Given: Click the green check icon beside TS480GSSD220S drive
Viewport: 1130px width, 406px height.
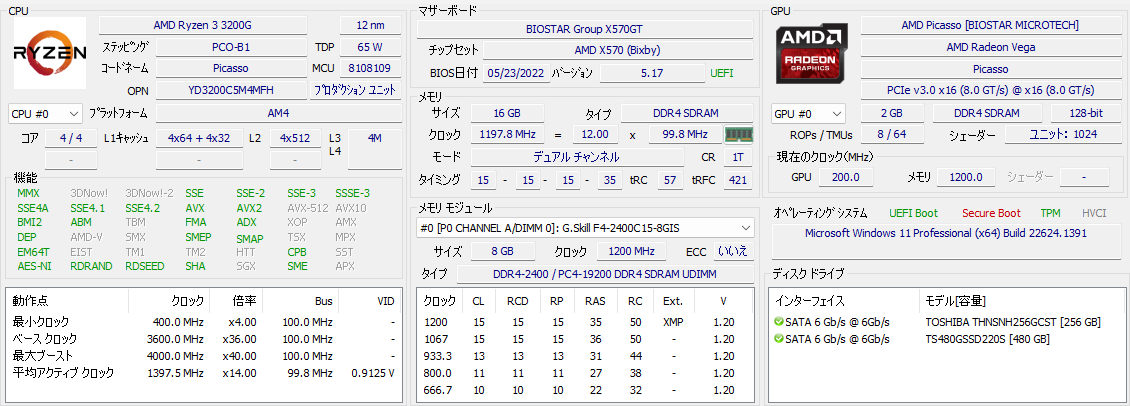Looking at the screenshot, I should pos(778,339).
